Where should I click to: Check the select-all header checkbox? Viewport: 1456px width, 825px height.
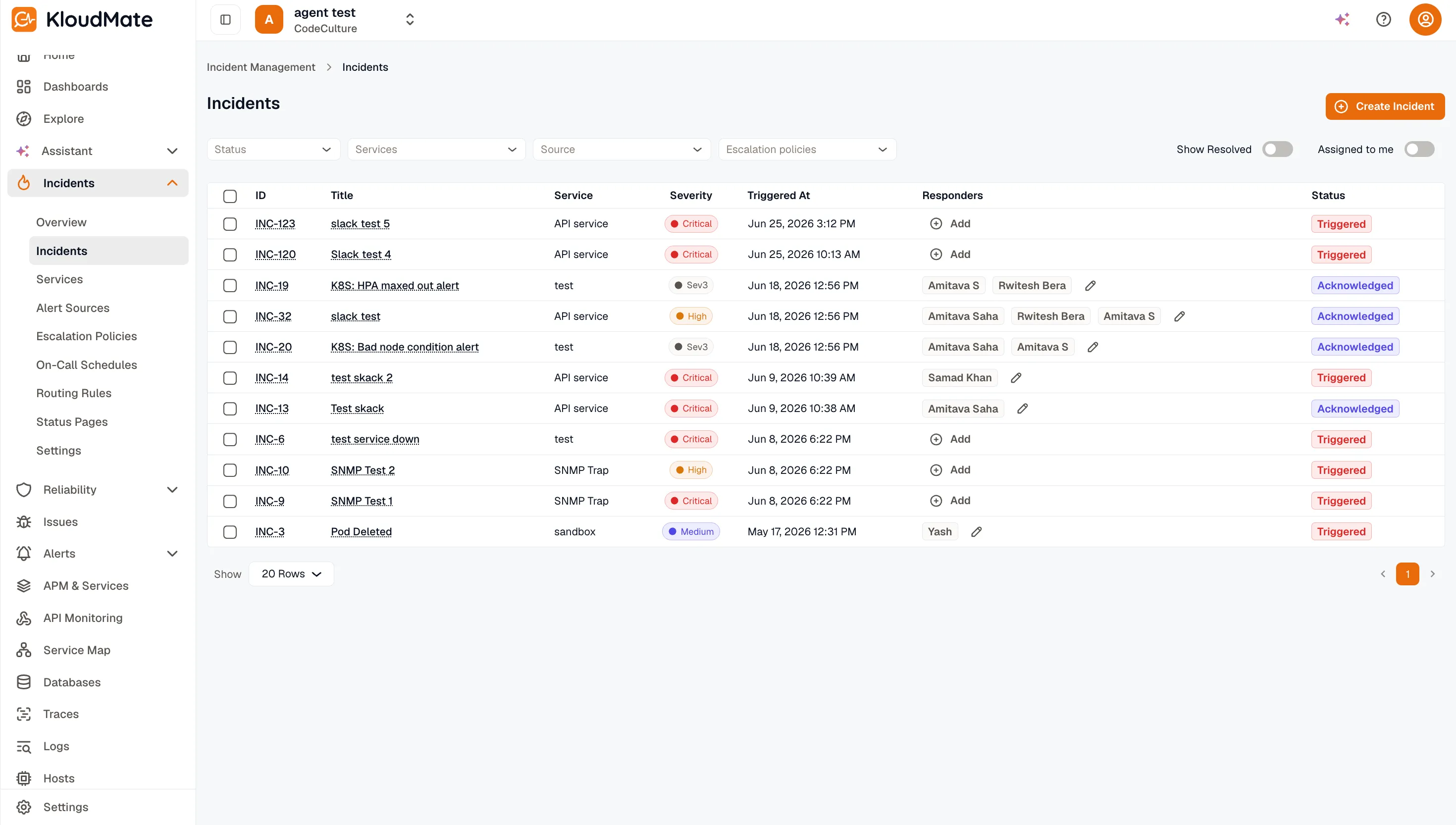point(230,196)
